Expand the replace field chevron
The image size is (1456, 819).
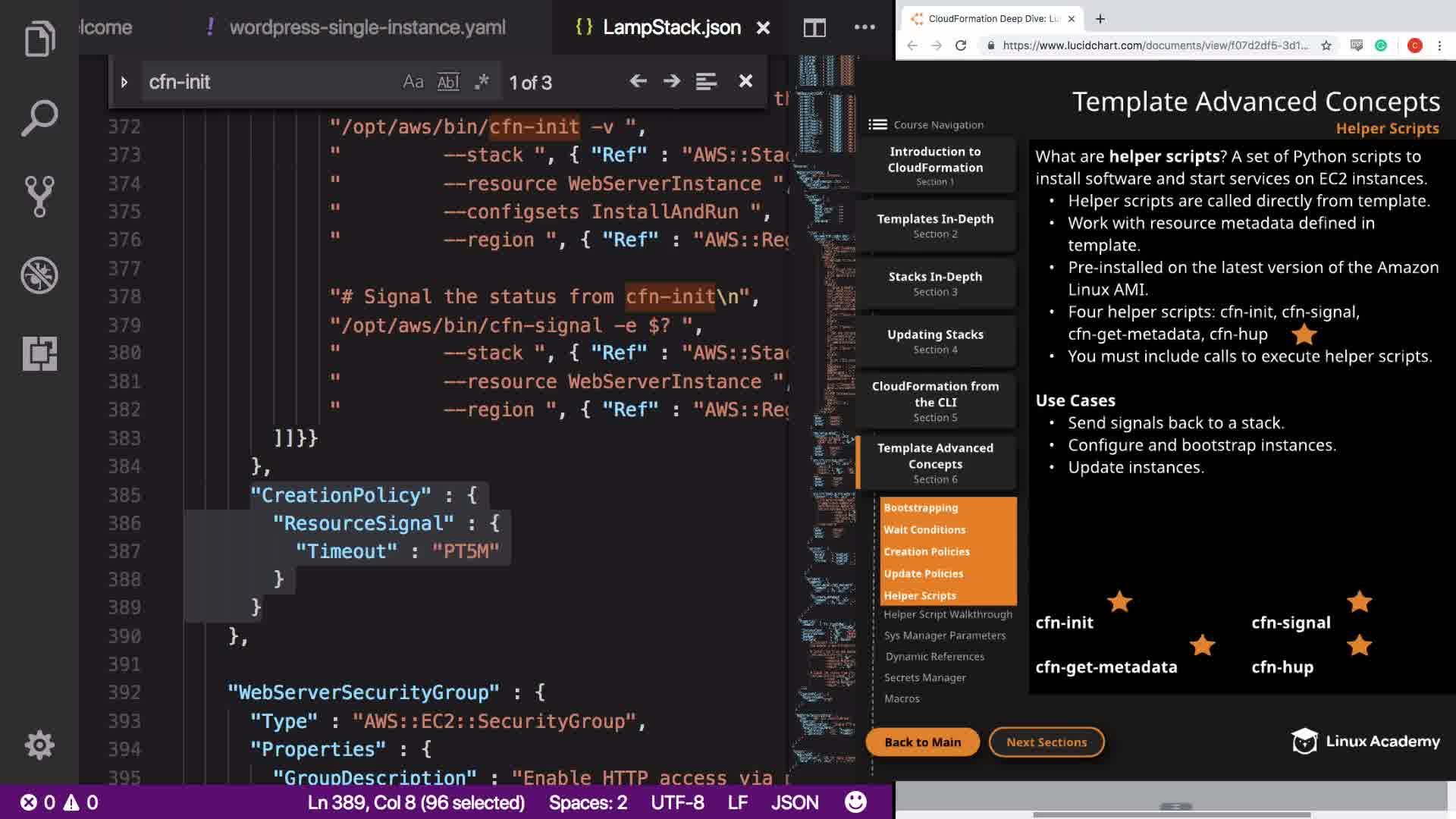click(x=124, y=82)
